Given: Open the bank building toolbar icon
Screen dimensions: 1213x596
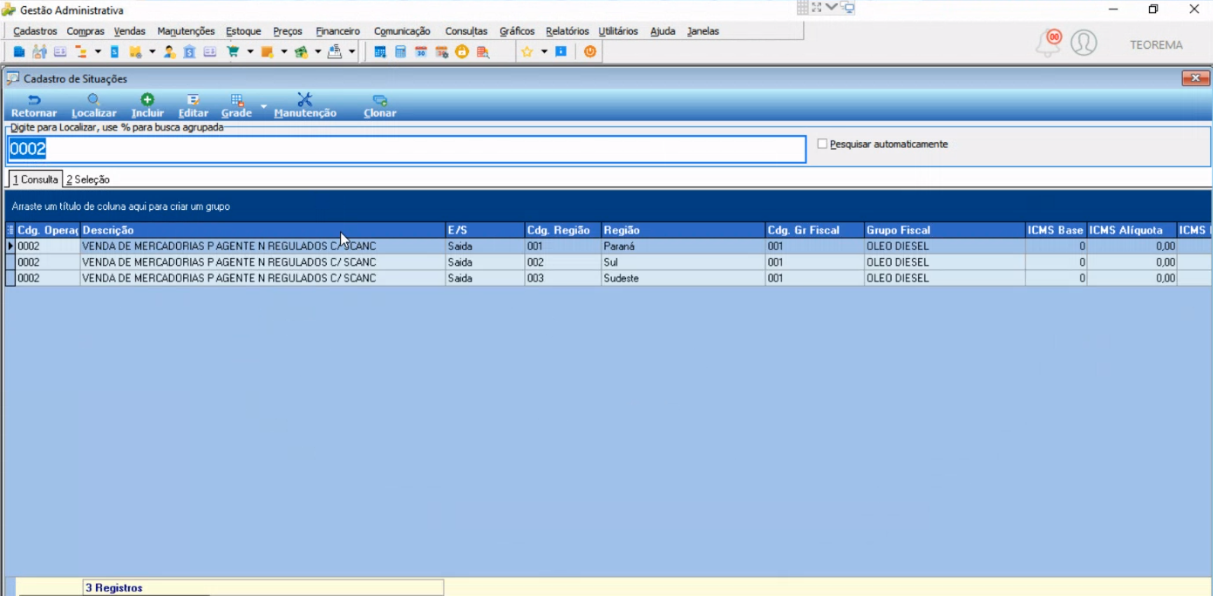Looking at the screenshot, I should [x=190, y=51].
